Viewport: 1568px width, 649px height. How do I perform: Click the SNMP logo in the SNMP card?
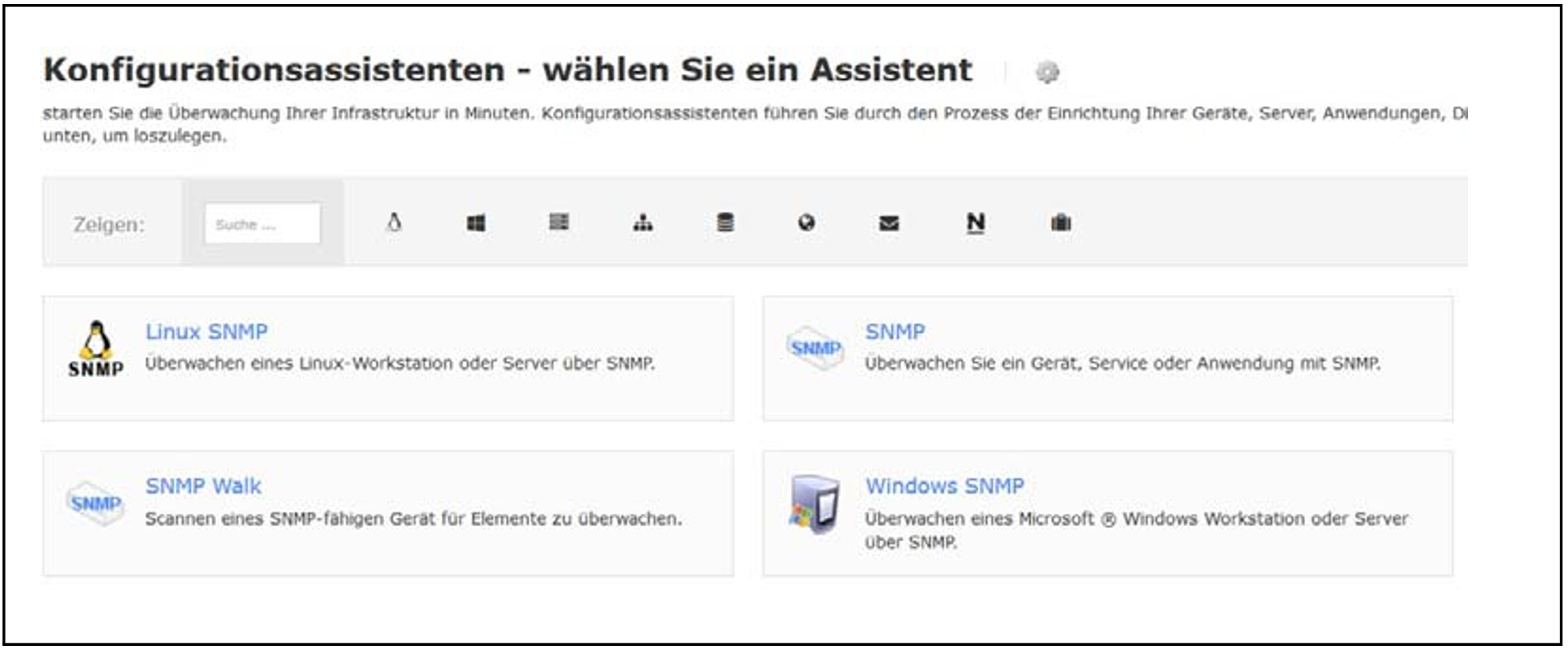pyautogui.click(x=815, y=348)
